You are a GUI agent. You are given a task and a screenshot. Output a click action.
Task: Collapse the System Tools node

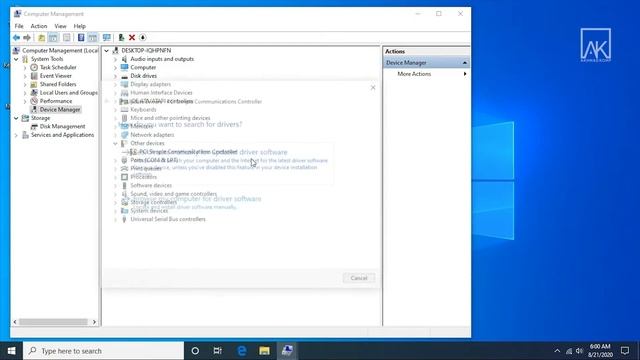[x=16, y=59]
